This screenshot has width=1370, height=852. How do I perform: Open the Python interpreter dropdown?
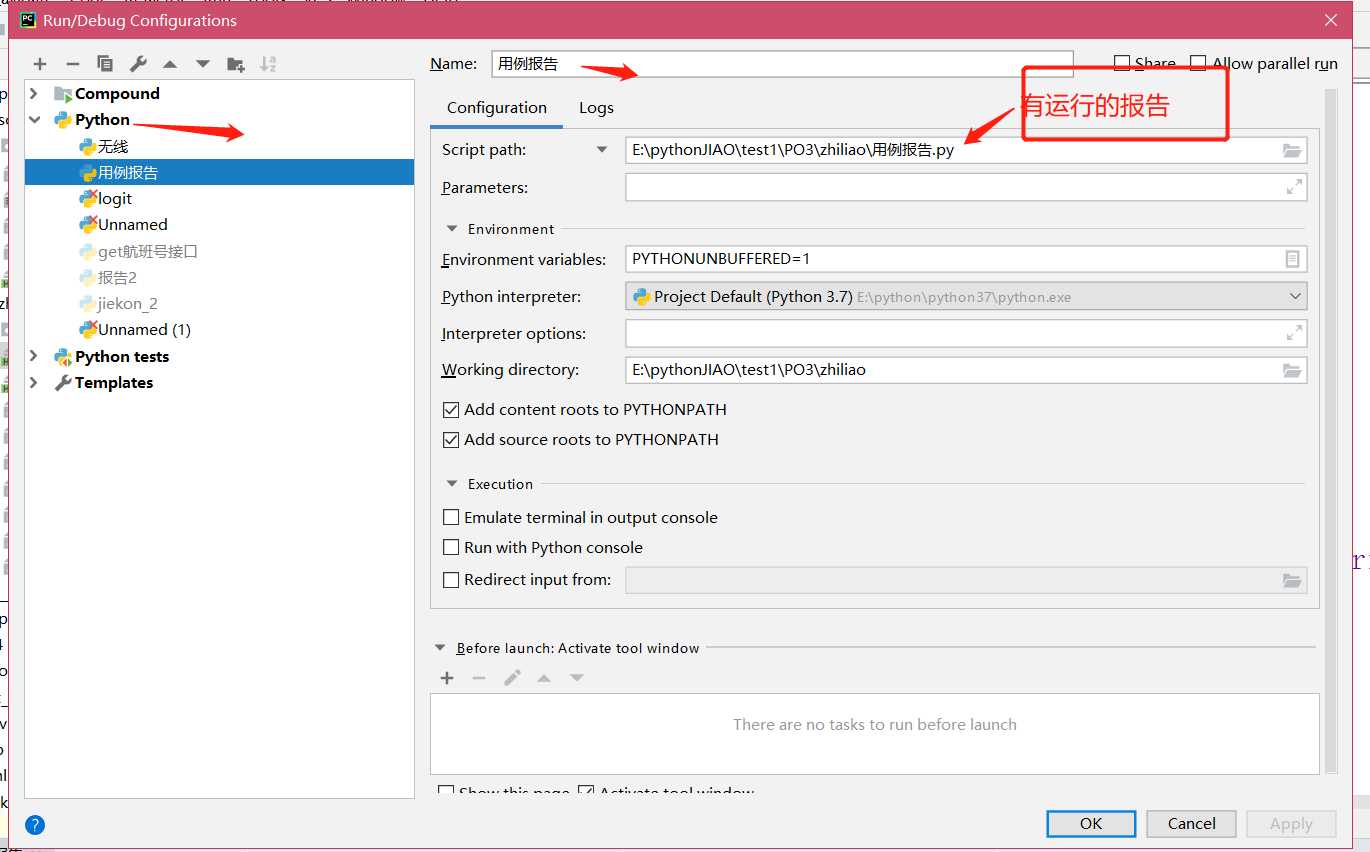click(1295, 296)
